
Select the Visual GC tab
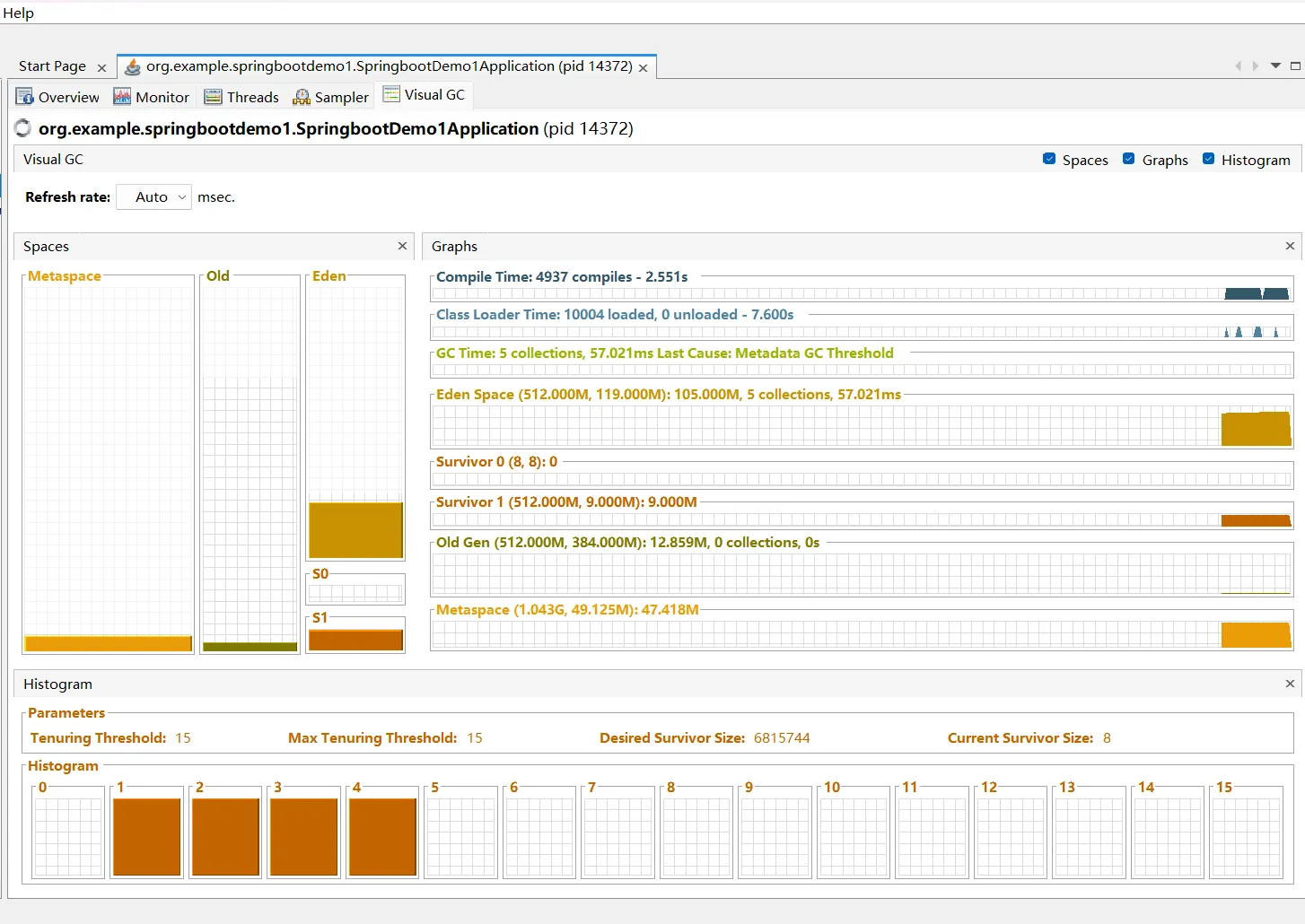(424, 94)
